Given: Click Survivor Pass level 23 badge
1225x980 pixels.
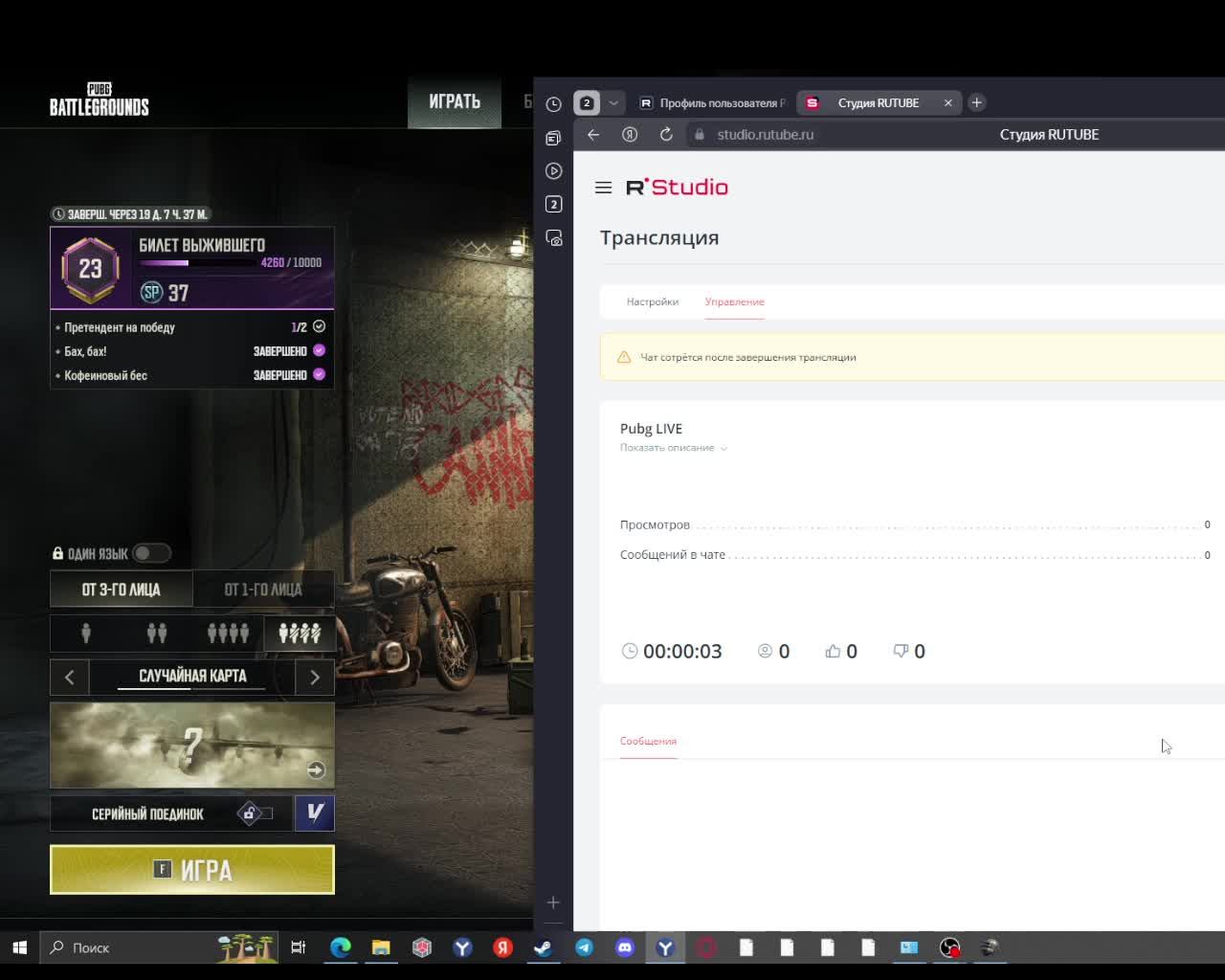Looking at the screenshot, I should point(90,269).
